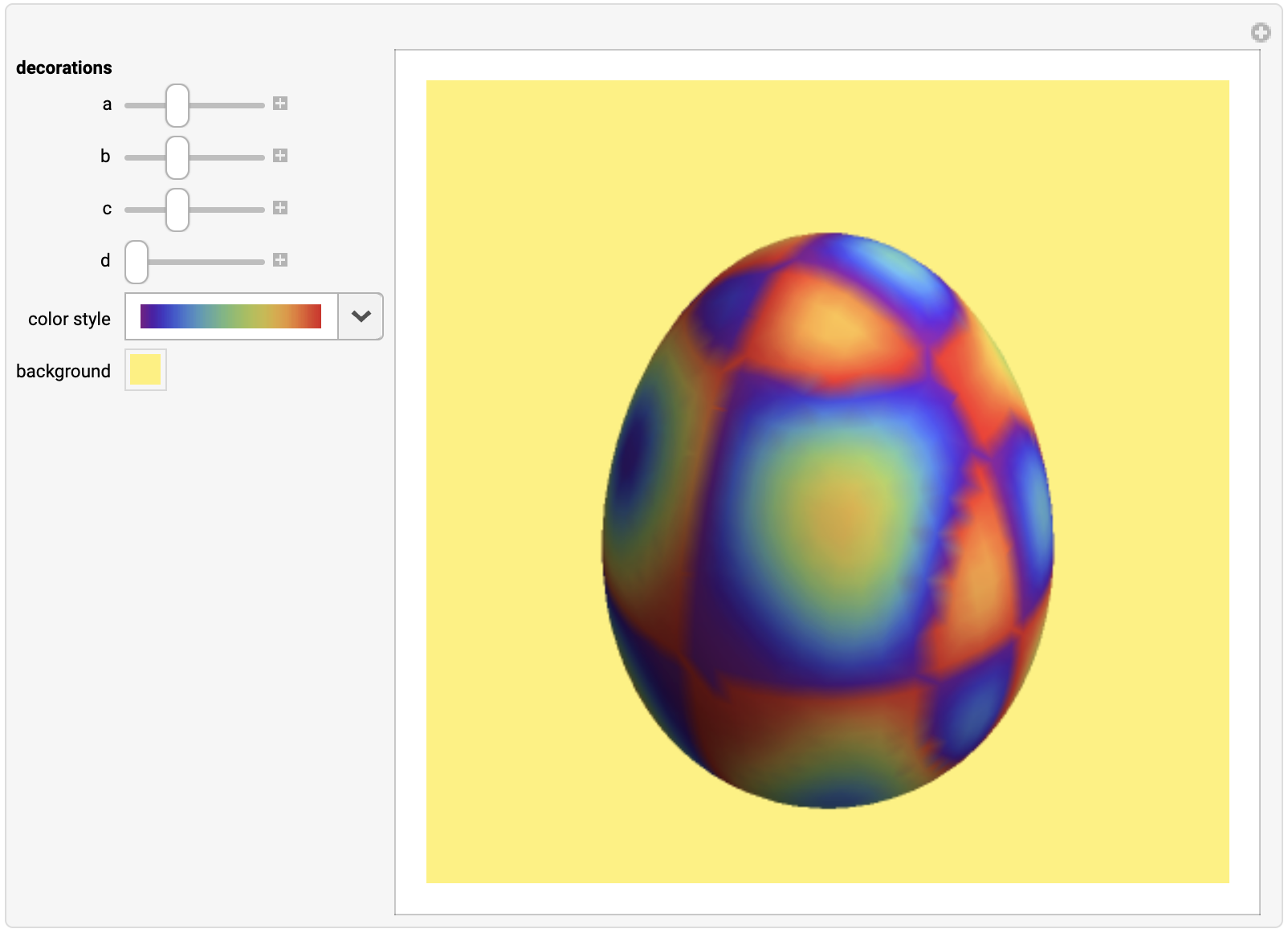Click the label text for background

pyautogui.click(x=63, y=370)
